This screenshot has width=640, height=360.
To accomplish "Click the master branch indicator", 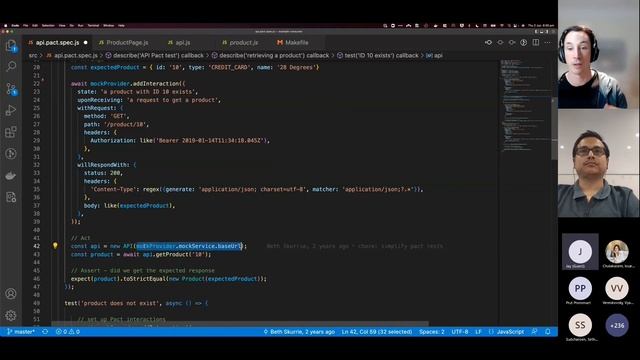I will point(21,332).
